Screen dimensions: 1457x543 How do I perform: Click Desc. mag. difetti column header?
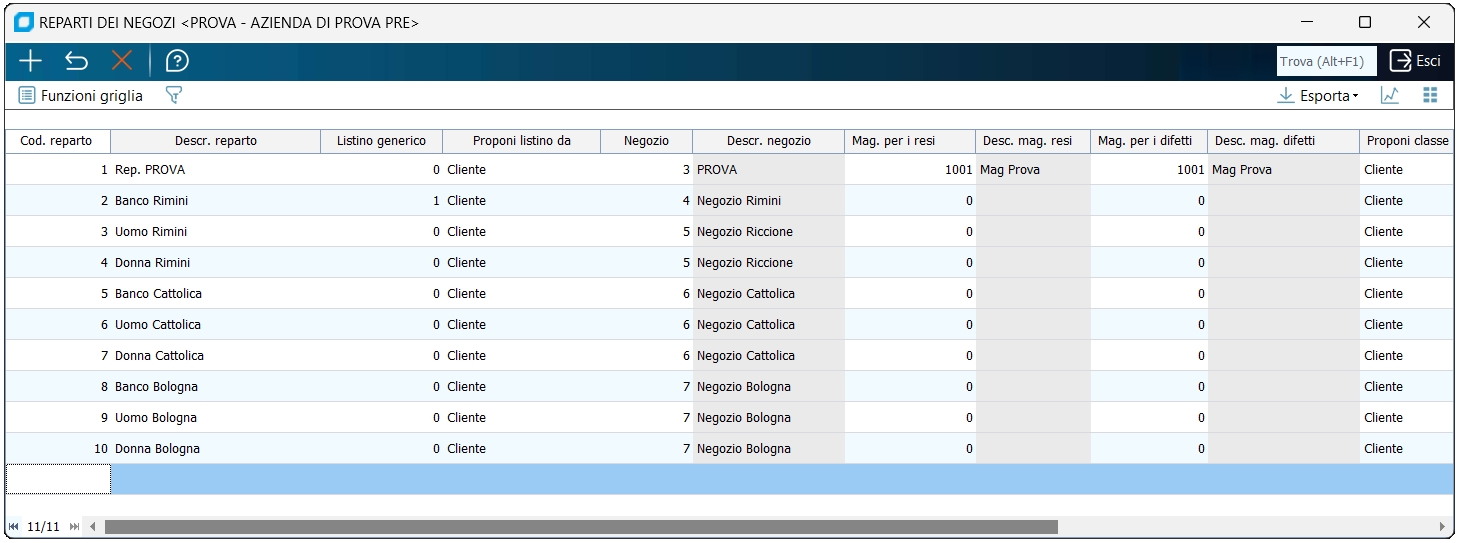coord(1283,141)
